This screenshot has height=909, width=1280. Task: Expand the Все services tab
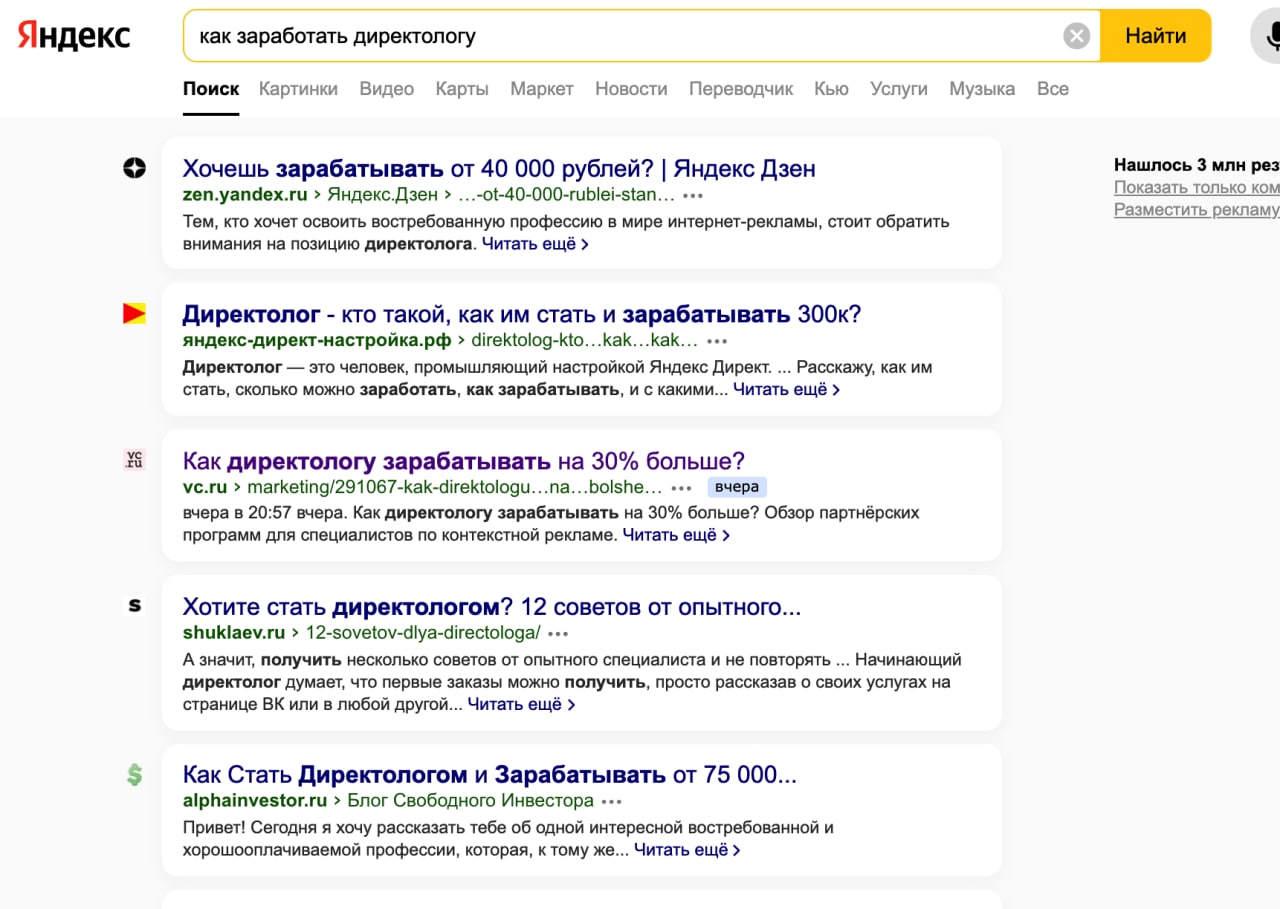(1053, 89)
